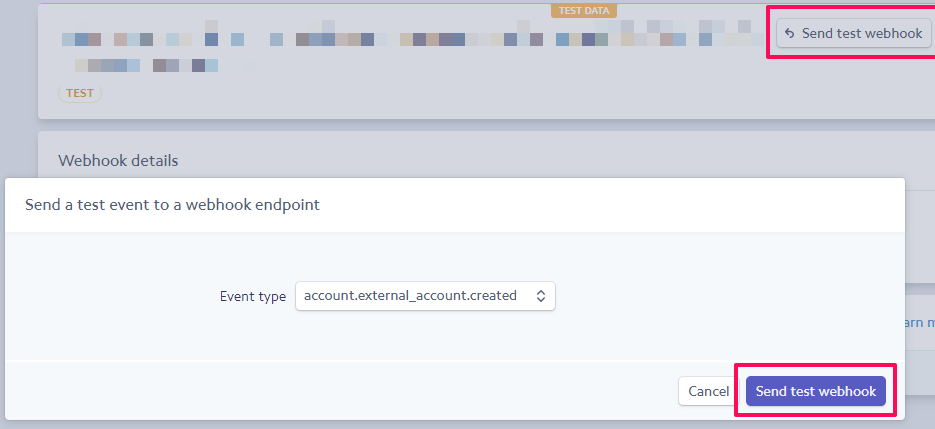Click the reply arrow icon beside top Send test webhook
Viewport: 935px width, 429px height.
click(790, 33)
